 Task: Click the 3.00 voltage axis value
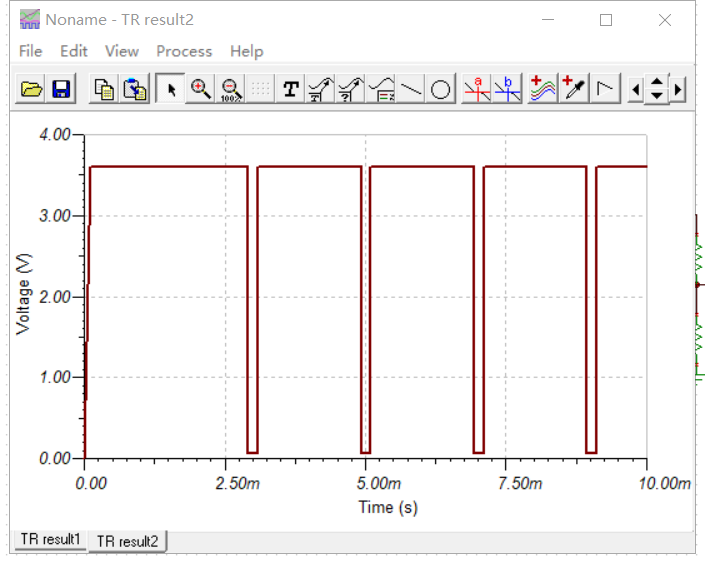click(55, 216)
